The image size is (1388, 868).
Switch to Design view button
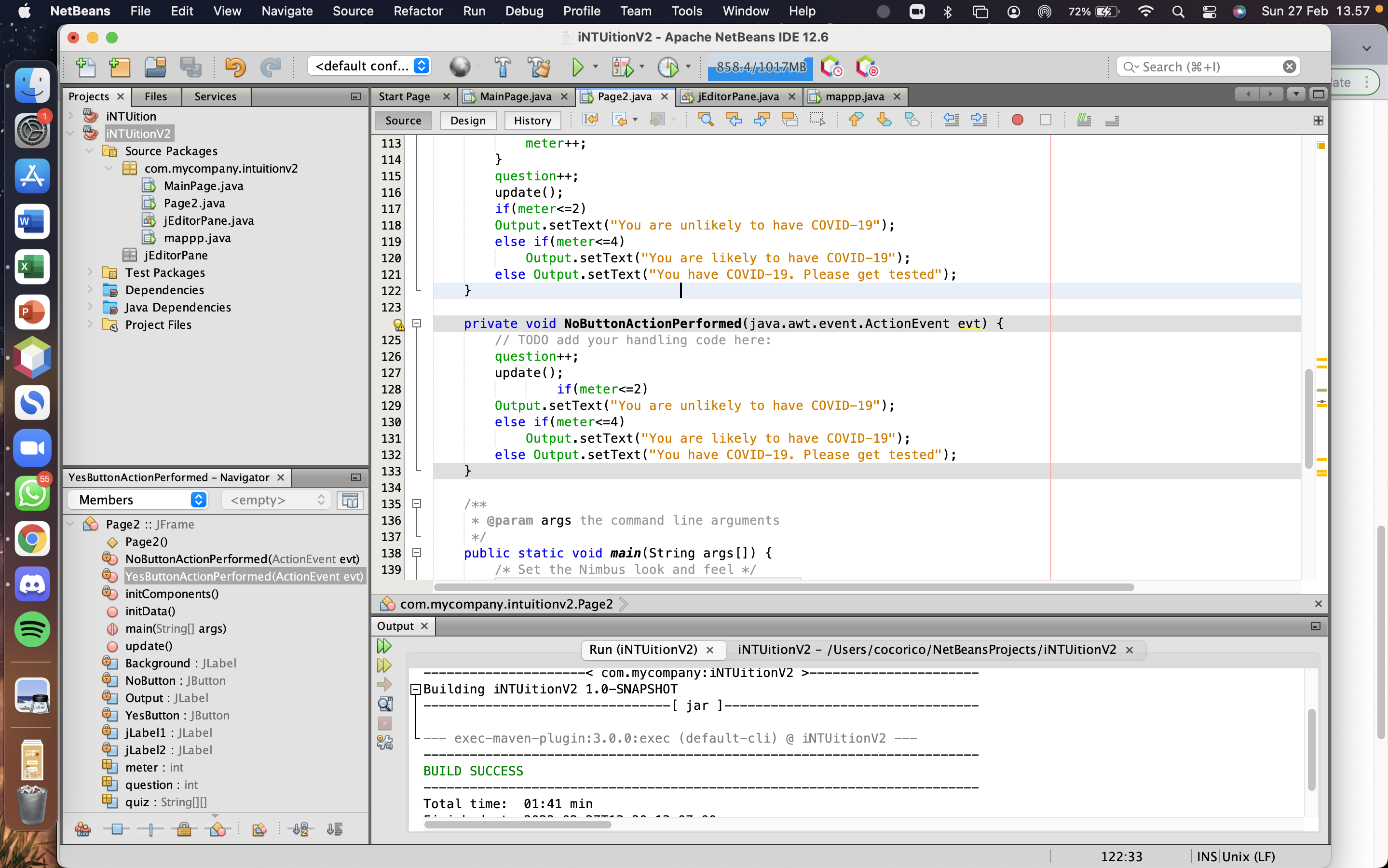pyautogui.click(x=467, y=120)
